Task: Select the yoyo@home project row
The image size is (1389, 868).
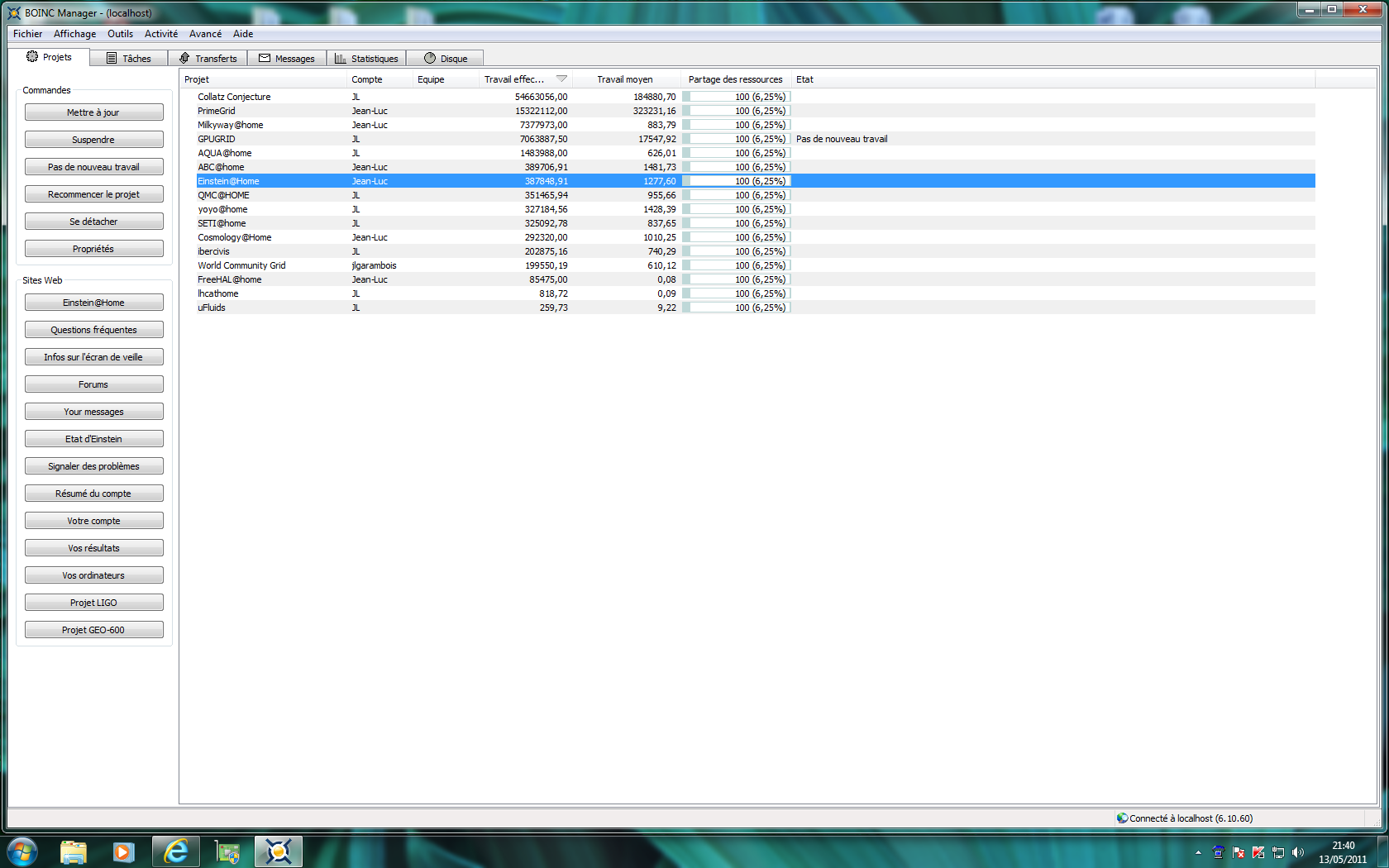Action: tap(756, 209)
